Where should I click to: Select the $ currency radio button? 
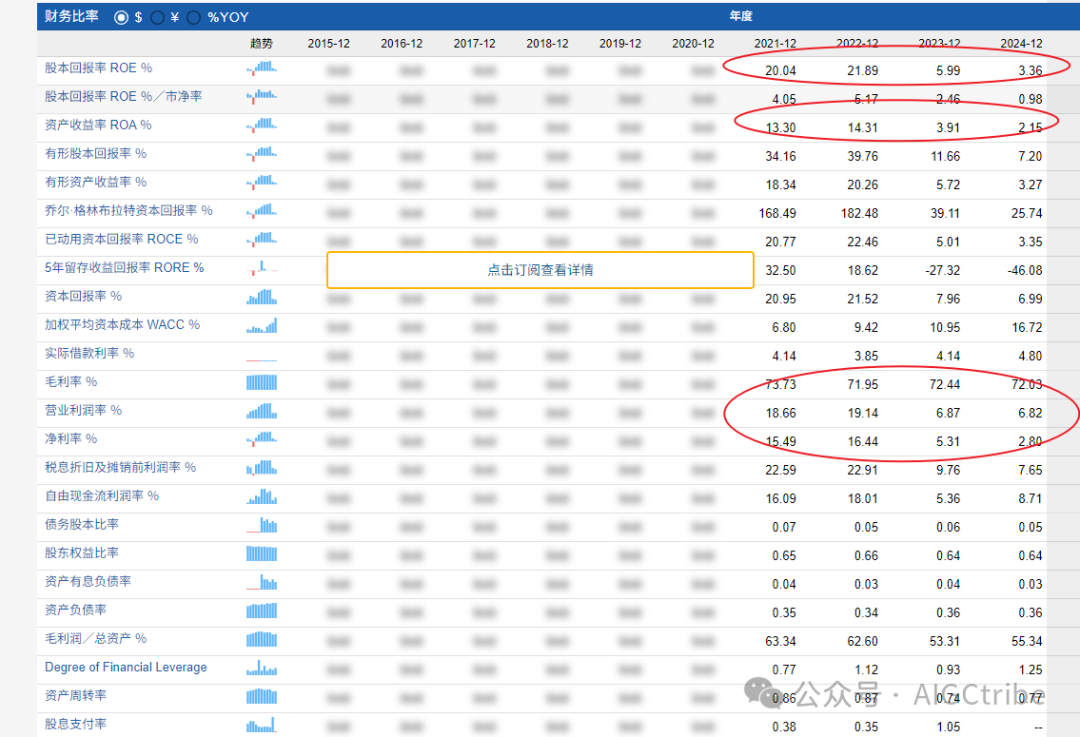pos(121,17)
